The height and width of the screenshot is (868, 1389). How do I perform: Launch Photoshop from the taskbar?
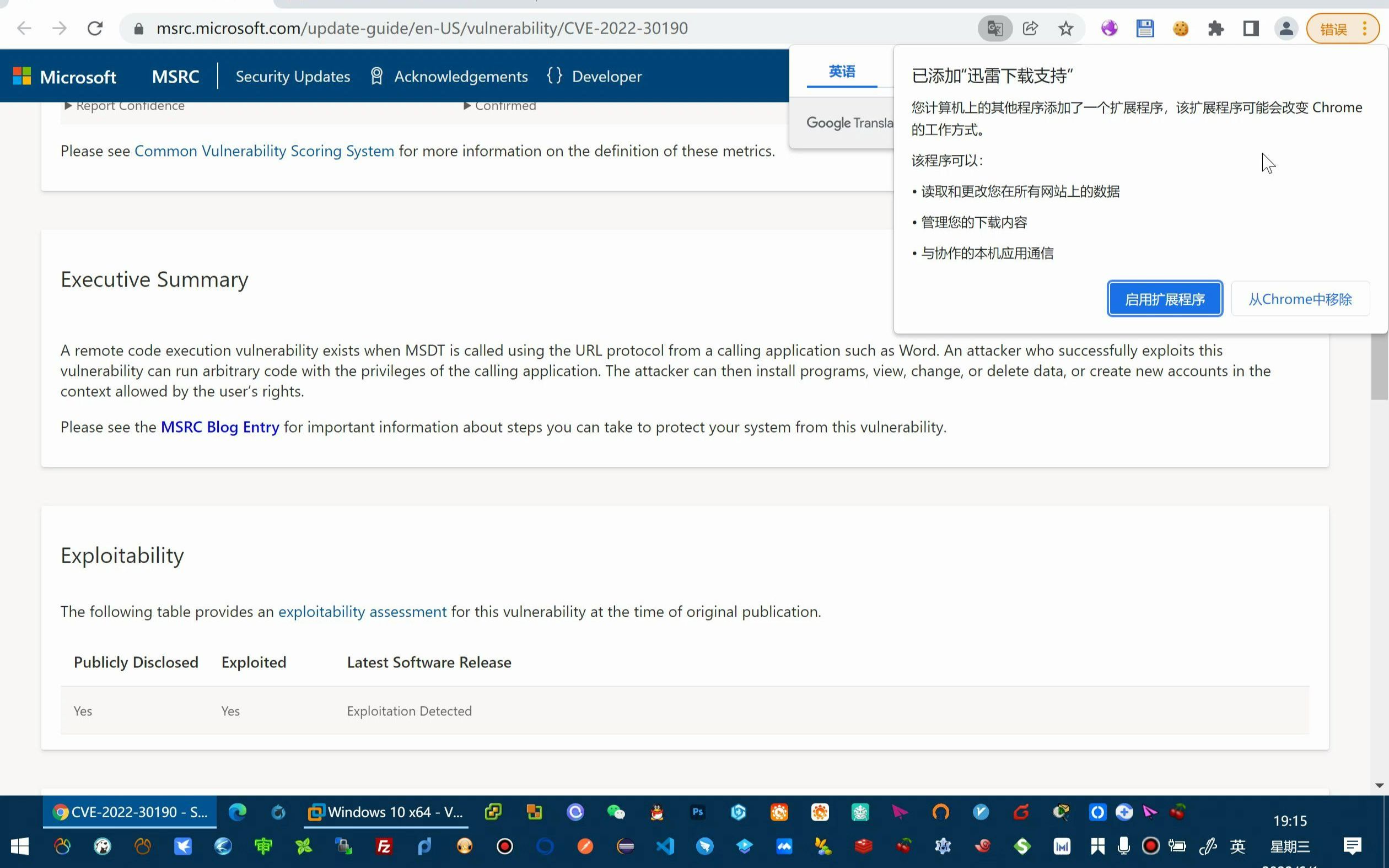697,812
